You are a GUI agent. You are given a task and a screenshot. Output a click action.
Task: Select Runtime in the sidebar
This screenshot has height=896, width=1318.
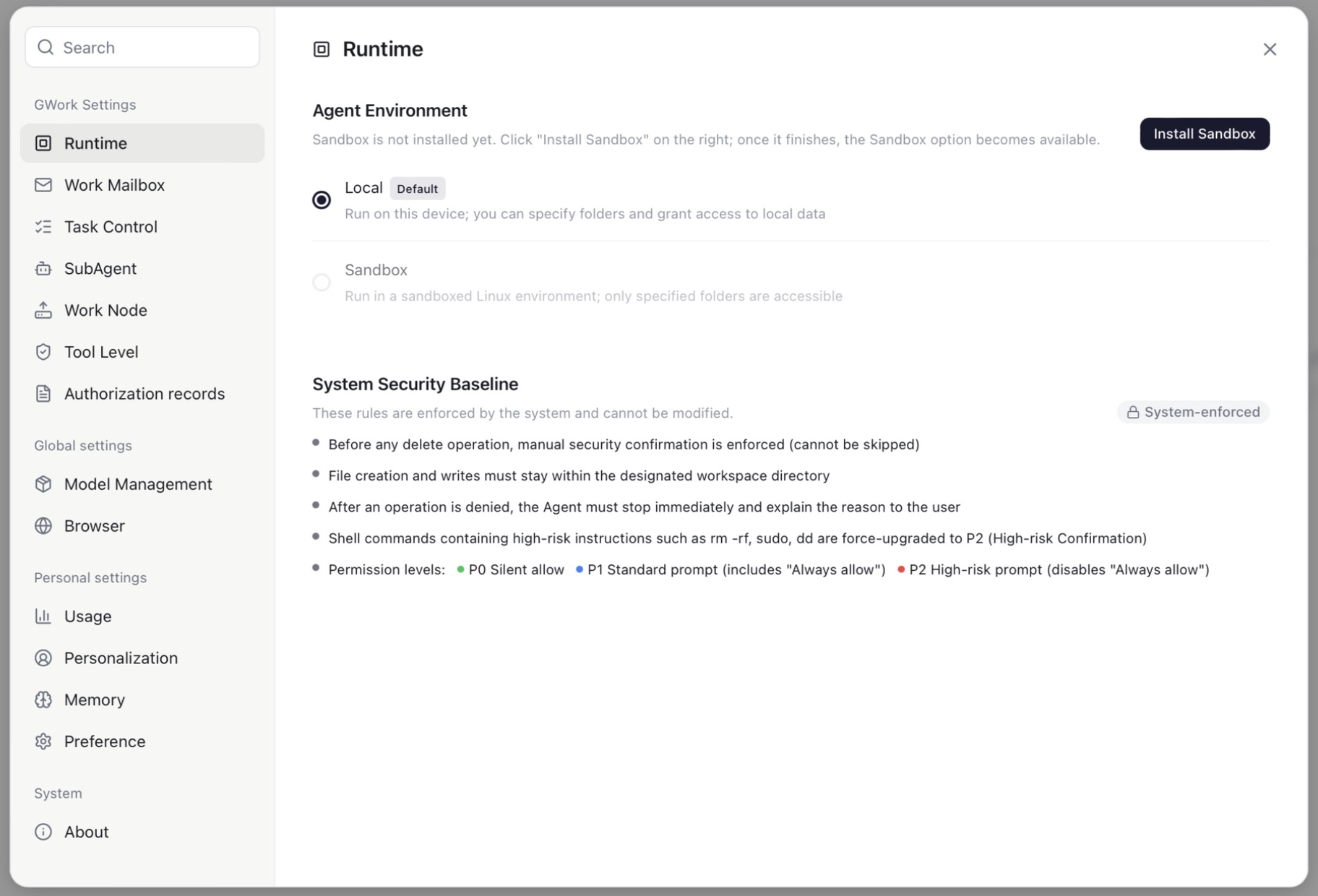[x=142, y=143]
